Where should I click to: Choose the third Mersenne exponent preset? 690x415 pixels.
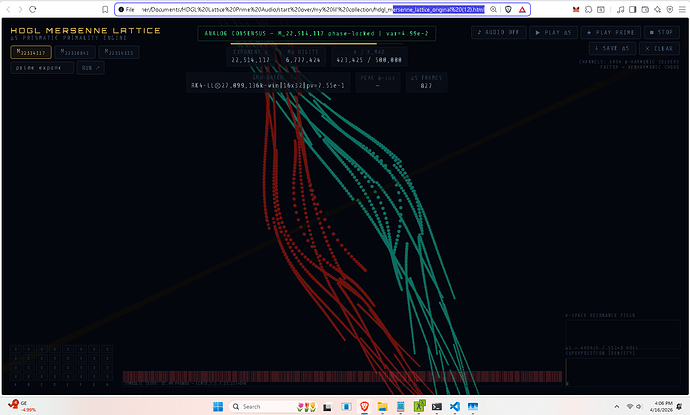point(118,51)
